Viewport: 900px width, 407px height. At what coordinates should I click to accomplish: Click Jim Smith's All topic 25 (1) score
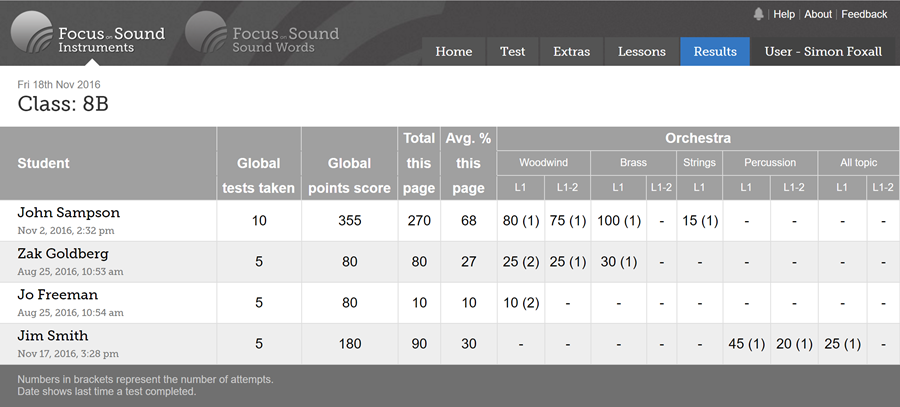tap(842, 344)
